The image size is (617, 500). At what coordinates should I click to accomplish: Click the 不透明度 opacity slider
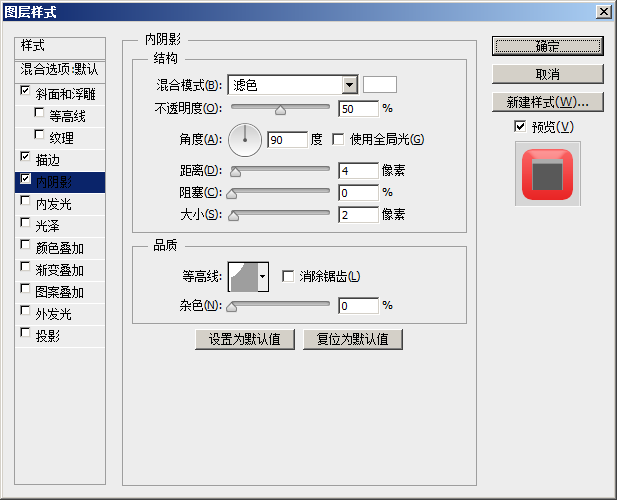pyautogui.click(x=280, y=108)
